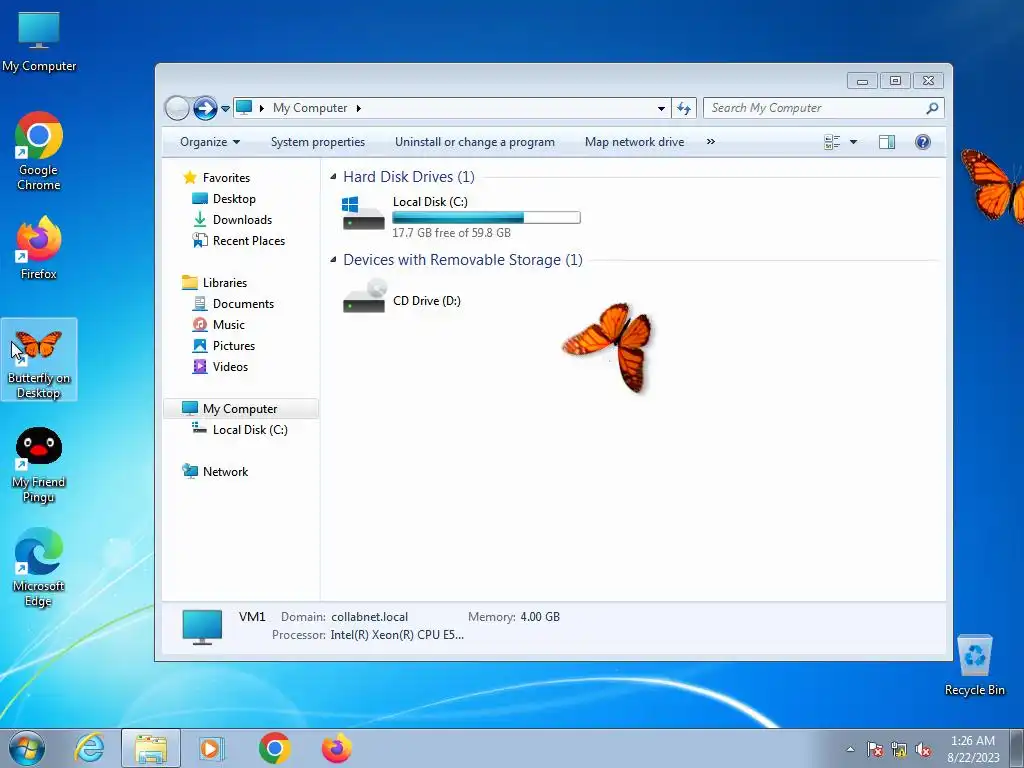
Task: Click the network status tray icon
Action: pos(899,750)
